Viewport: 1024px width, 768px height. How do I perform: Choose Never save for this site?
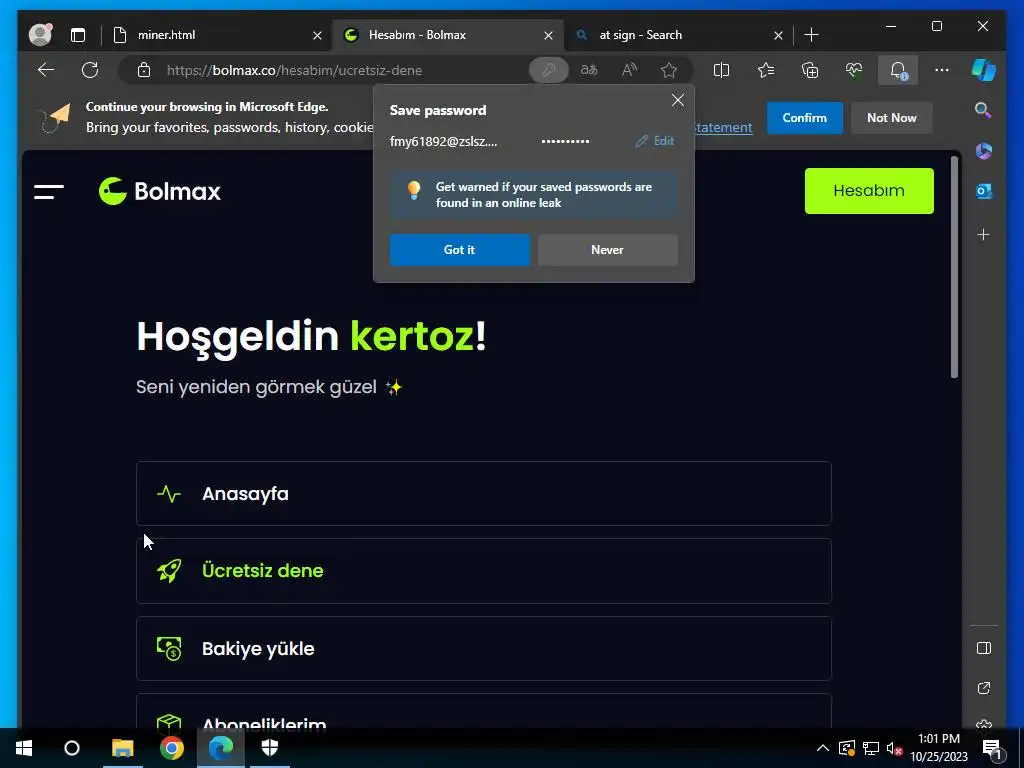tap(607, 249)
